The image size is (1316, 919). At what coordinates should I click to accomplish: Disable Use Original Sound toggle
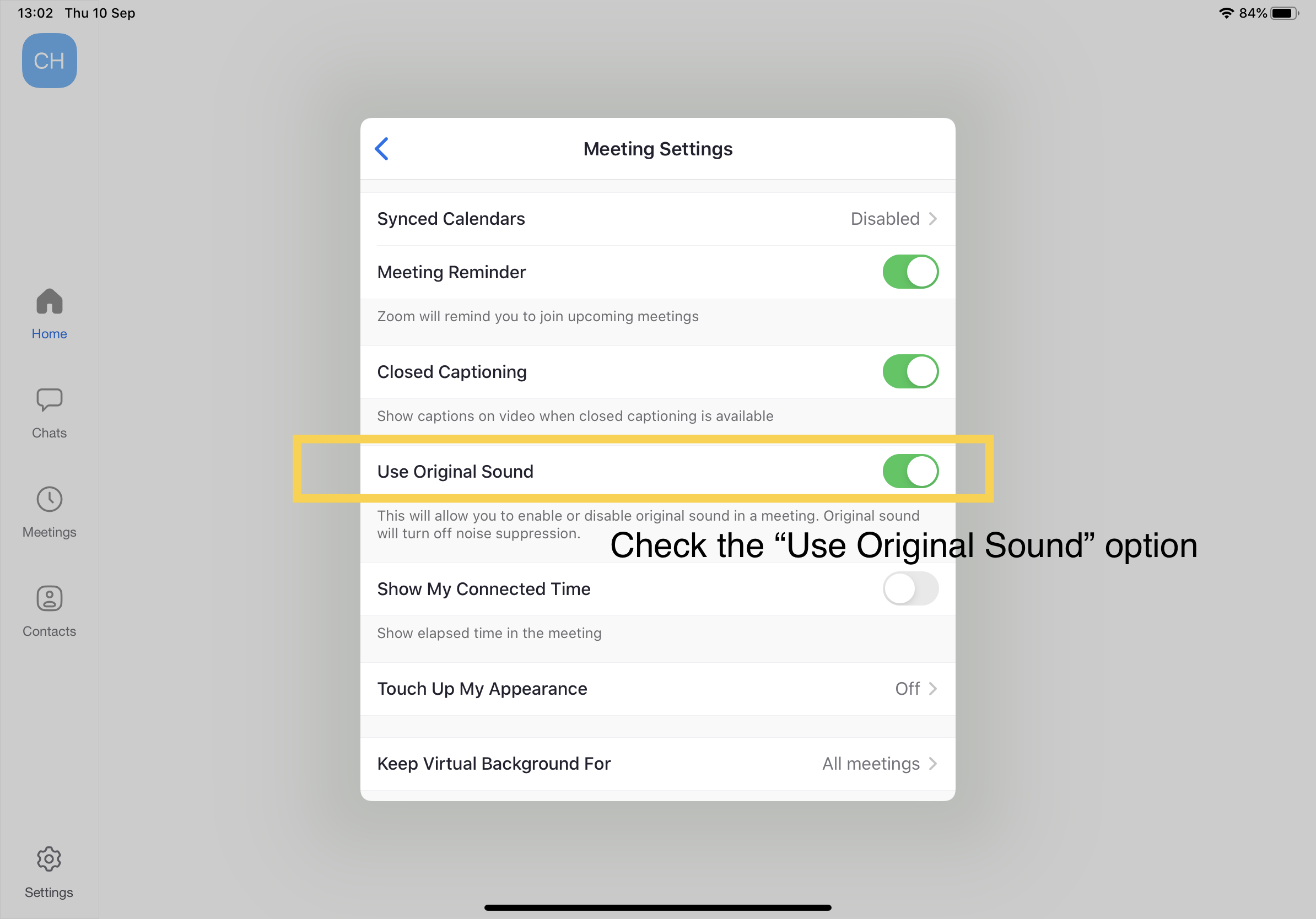(909, 471)
